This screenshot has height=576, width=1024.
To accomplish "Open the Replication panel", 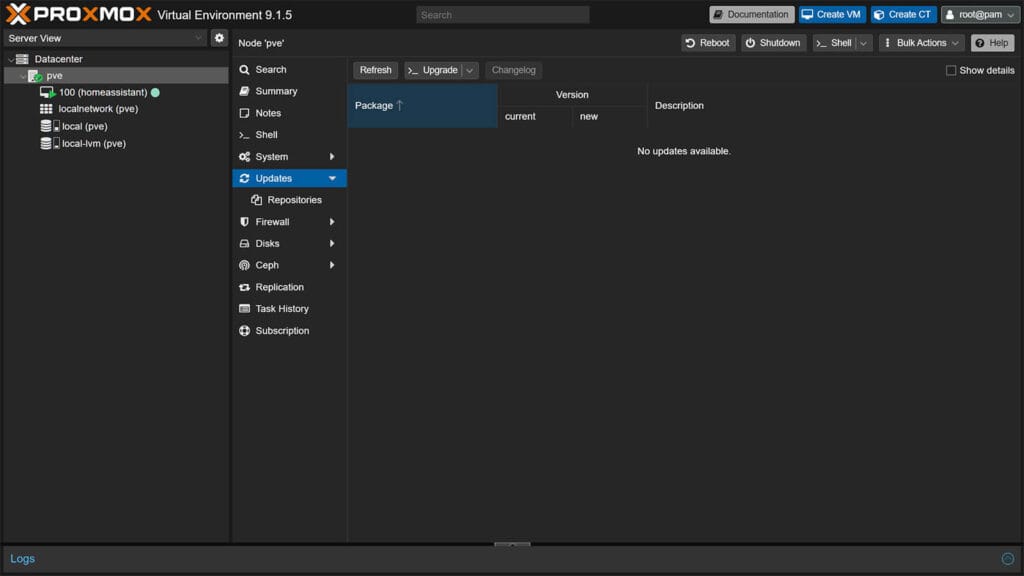I will point(280,287).
